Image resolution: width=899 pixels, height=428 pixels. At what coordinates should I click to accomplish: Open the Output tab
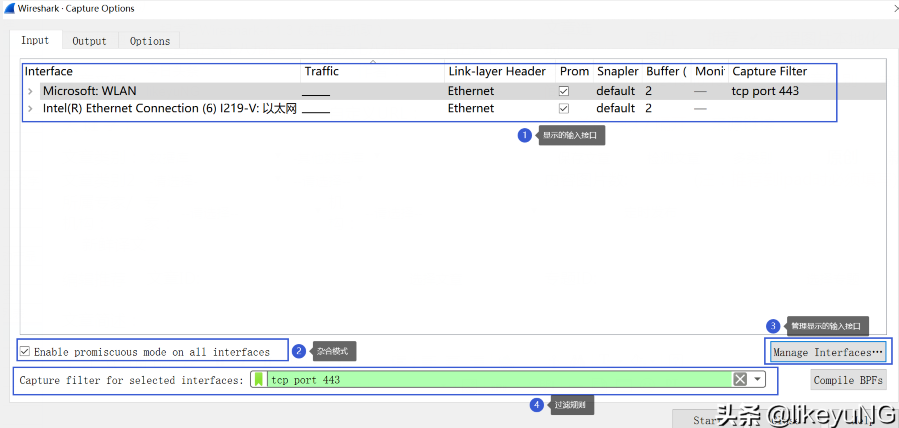click(x=89, y=41)
